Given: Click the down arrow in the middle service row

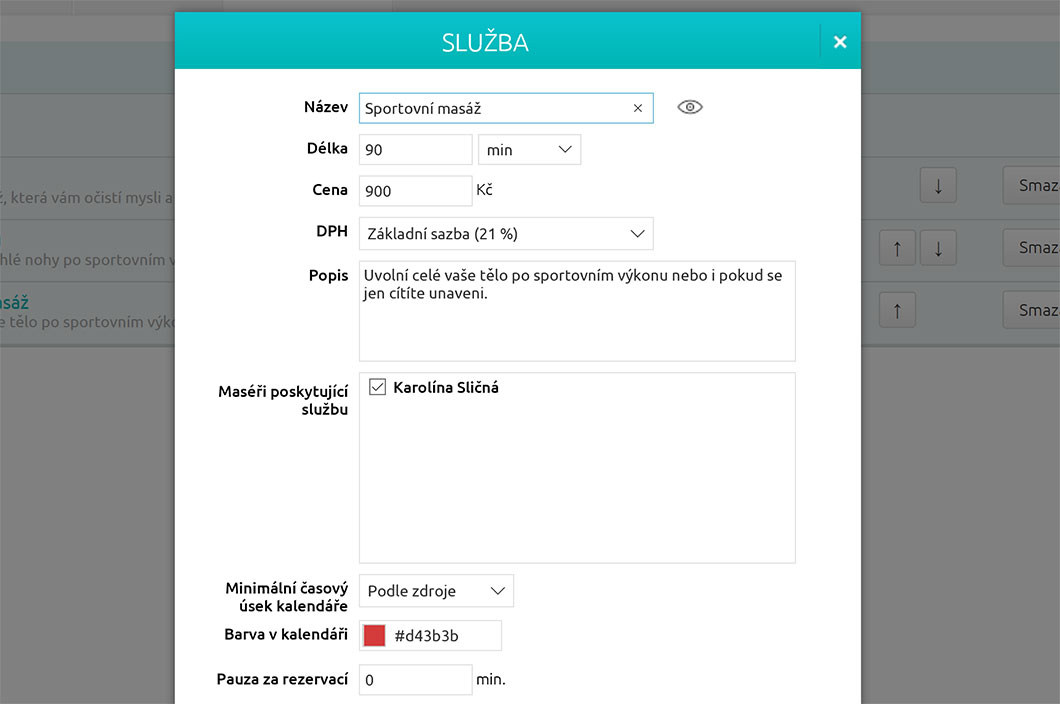Looking at the screenshot, I should tap(938, 249).
